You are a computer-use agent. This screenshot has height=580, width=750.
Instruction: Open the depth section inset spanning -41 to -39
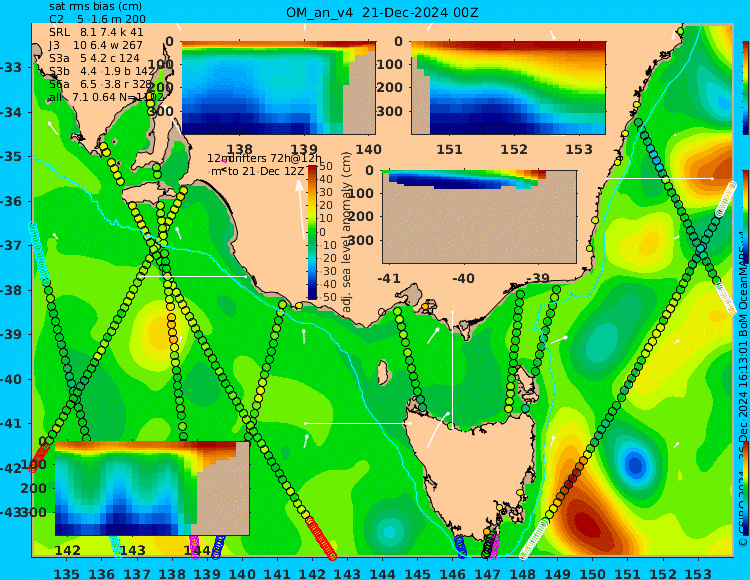(479, 217)
